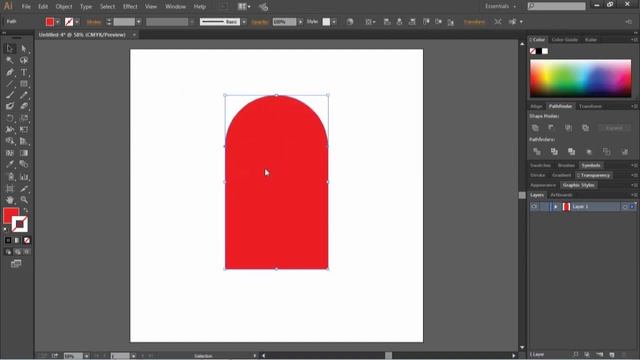Select the Perspective Grid tool
Screen dimensions: 640x360
(x=24, y=141)
